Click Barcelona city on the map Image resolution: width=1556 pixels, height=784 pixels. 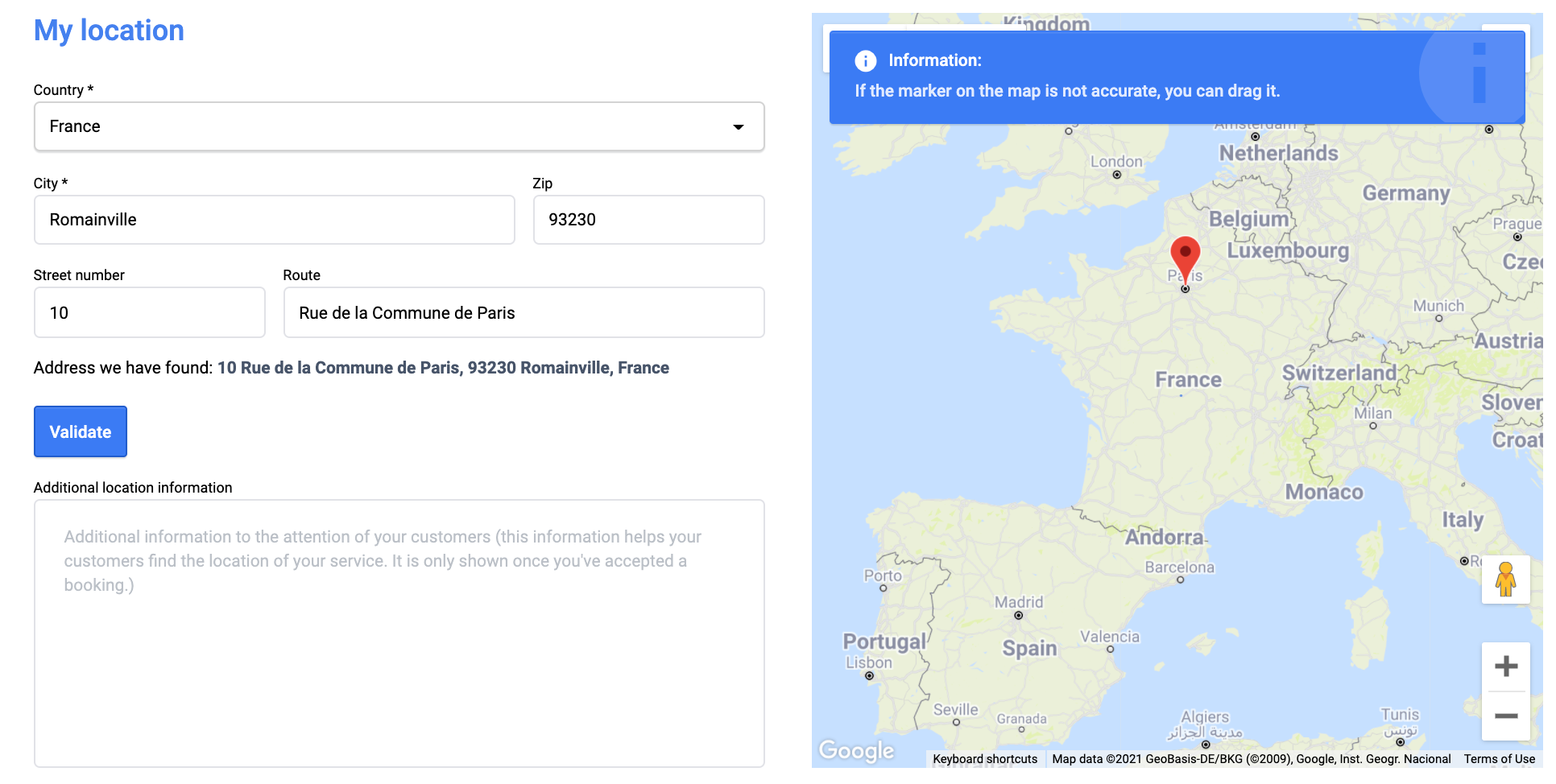(x=1179, y=567)
